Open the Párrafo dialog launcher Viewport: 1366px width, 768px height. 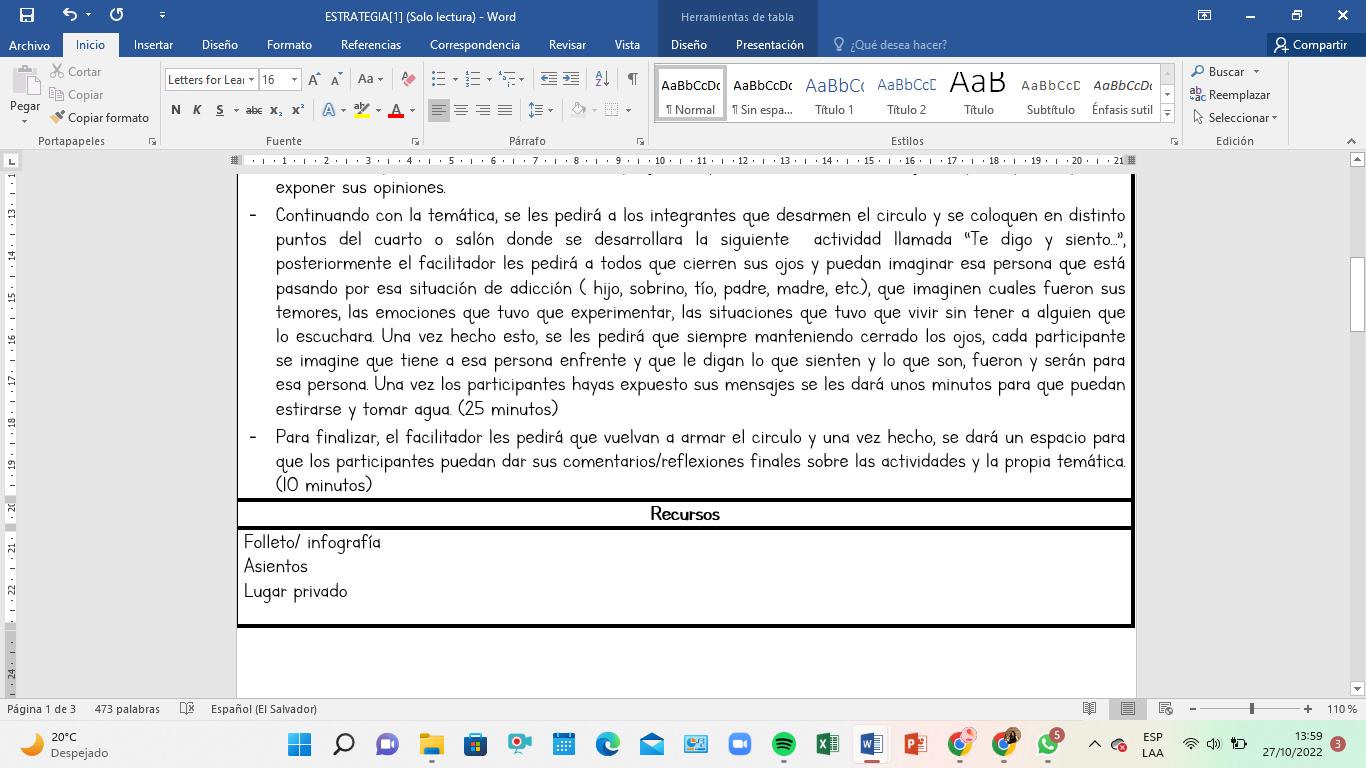640,142
